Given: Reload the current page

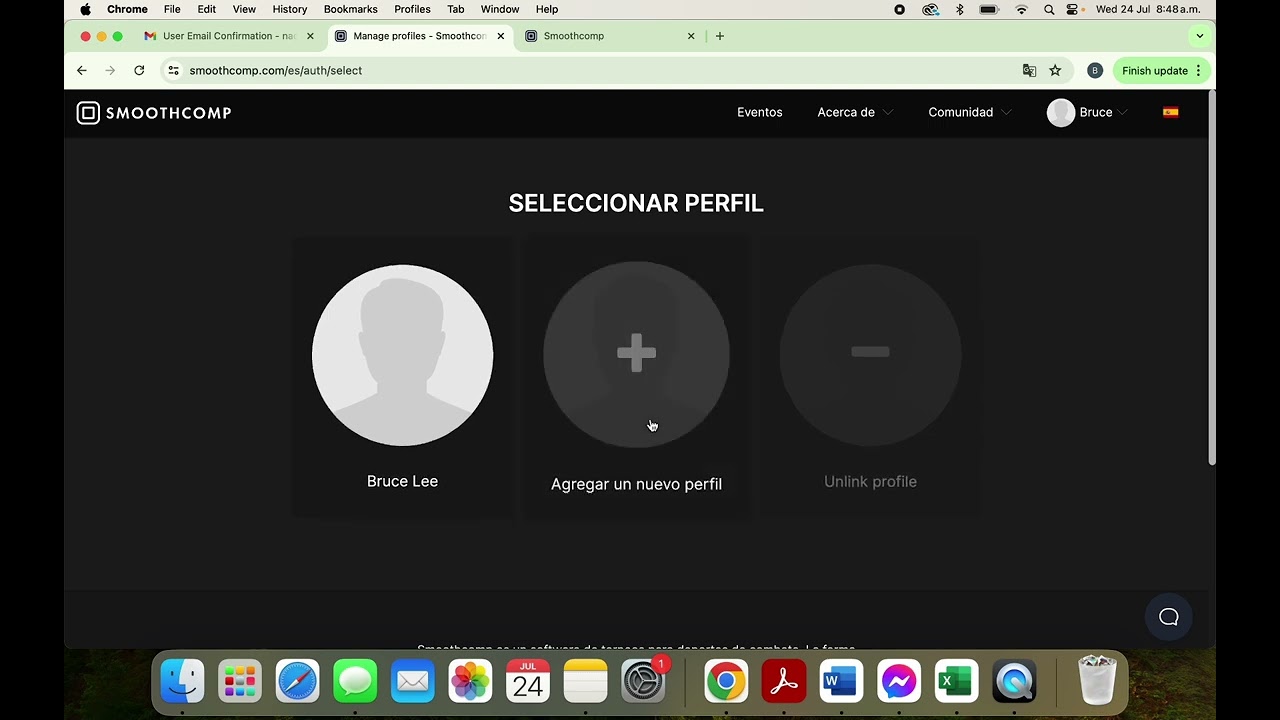Looking at the screenshot, I should (139, 71).
